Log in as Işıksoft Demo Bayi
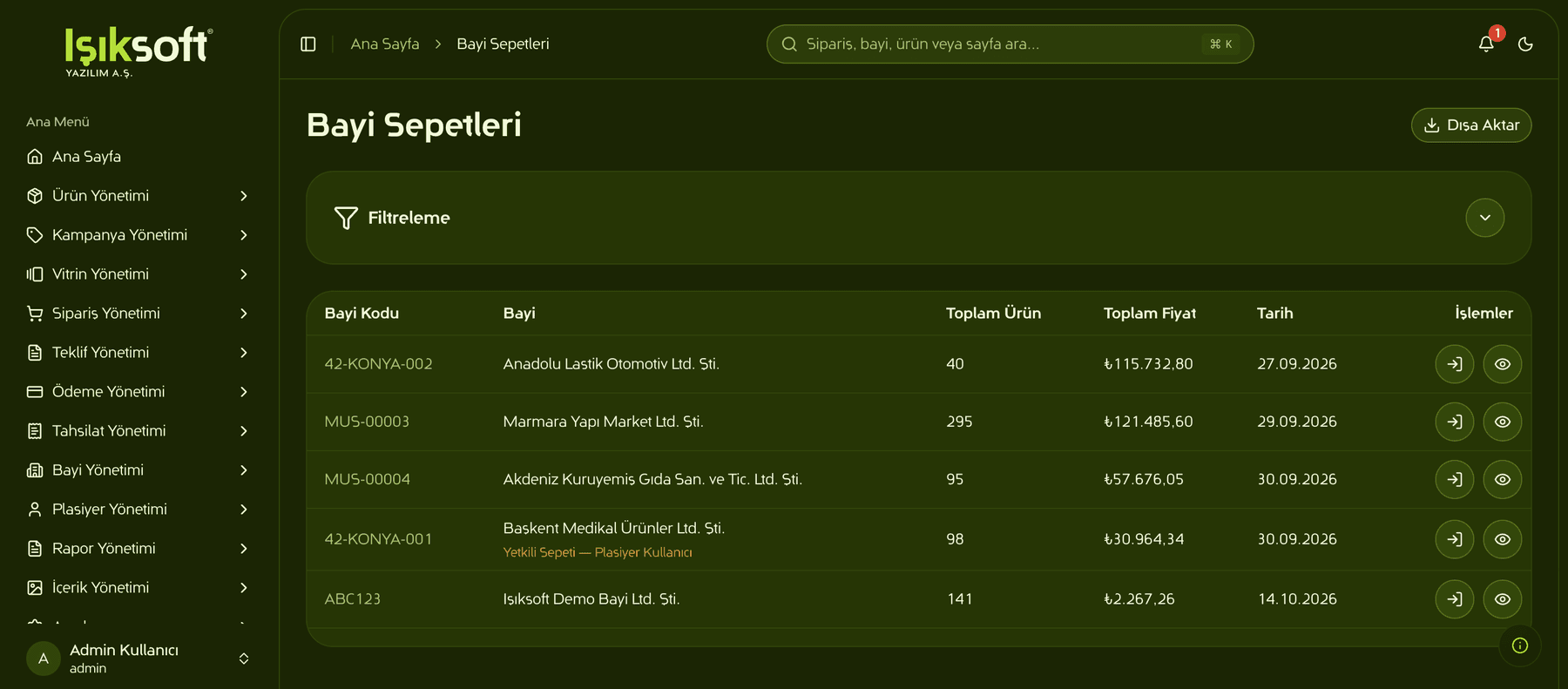Image resolution: width=1568 pixels, height=689 pixels. click(x=1455, y=599)
